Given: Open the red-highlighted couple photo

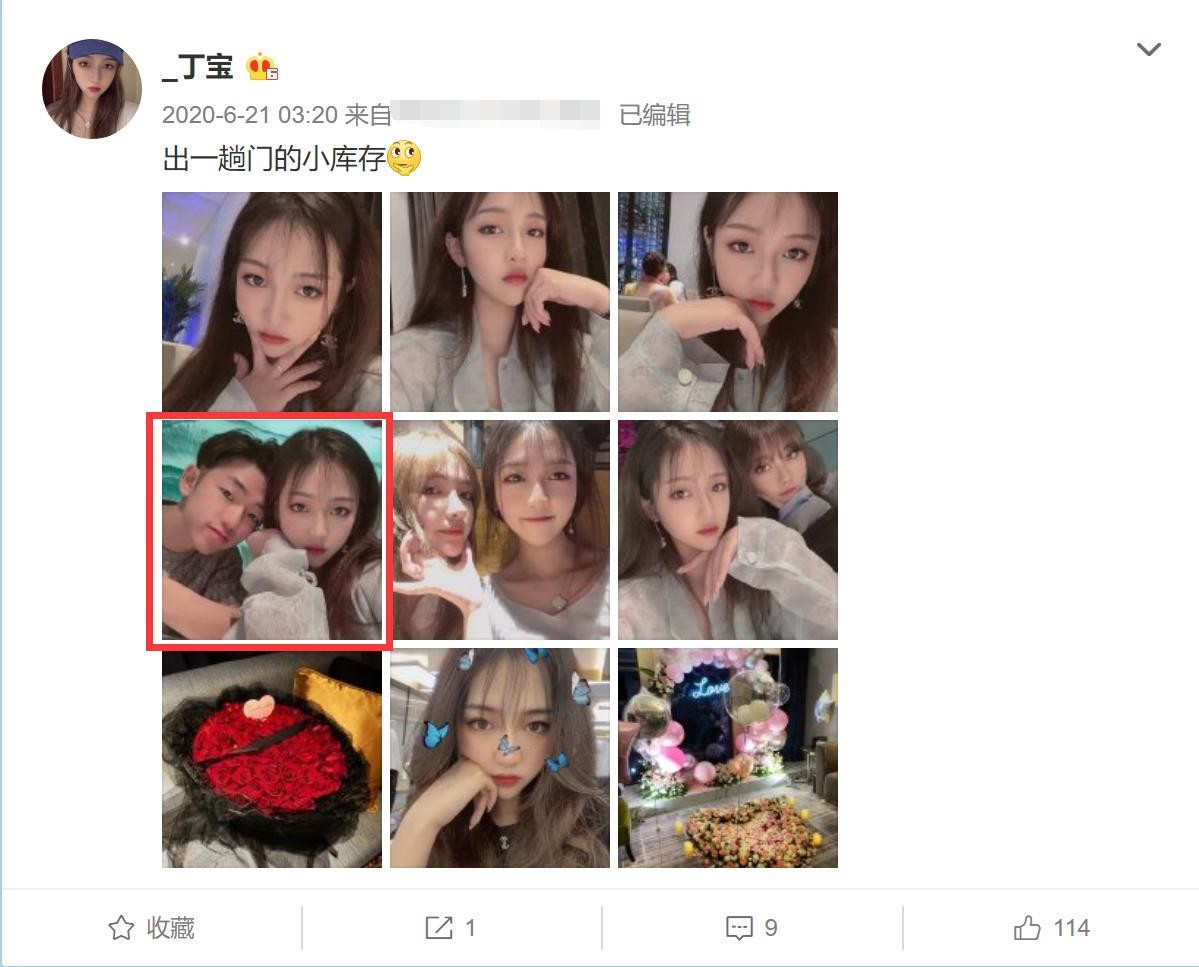Looking at the screenshot, I should [x=271, y=530].
